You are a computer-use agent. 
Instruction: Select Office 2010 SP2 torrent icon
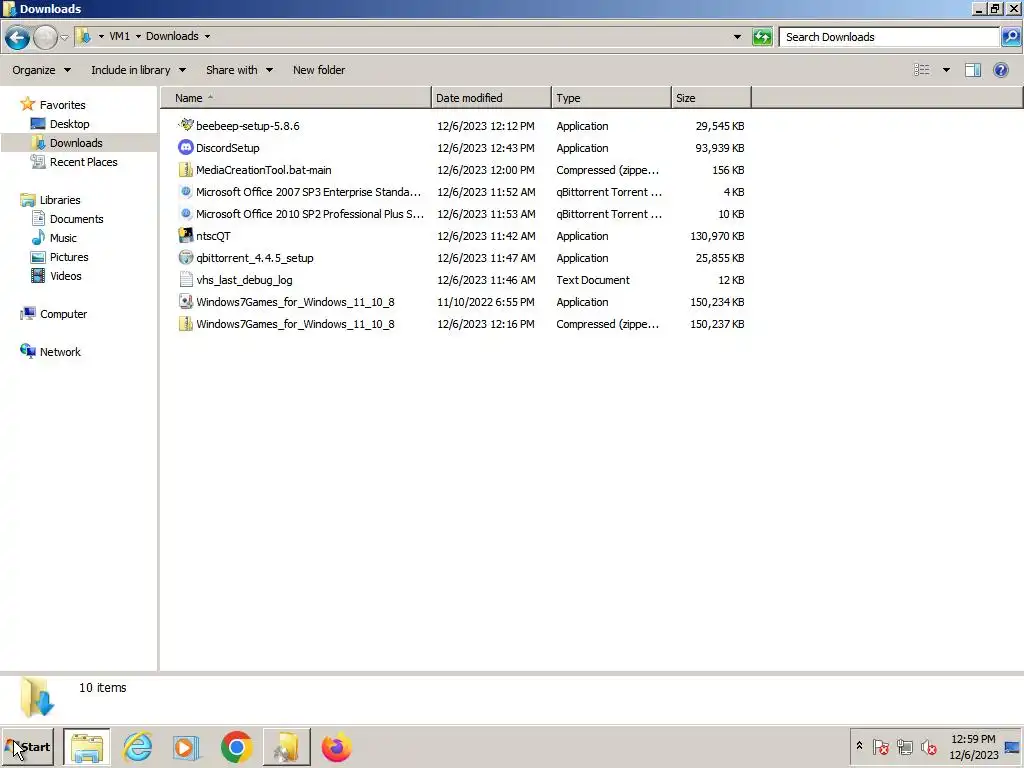[185, 214]
